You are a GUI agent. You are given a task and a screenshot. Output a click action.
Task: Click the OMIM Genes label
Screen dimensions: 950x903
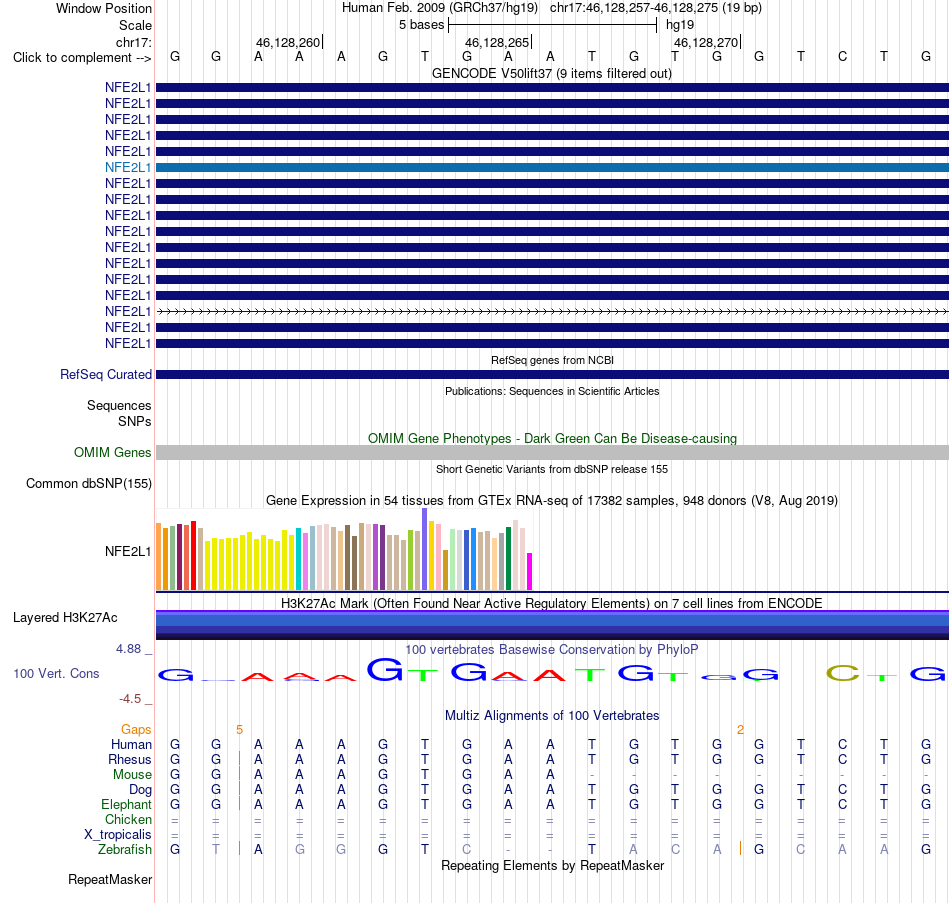click(x=113, y=453)
